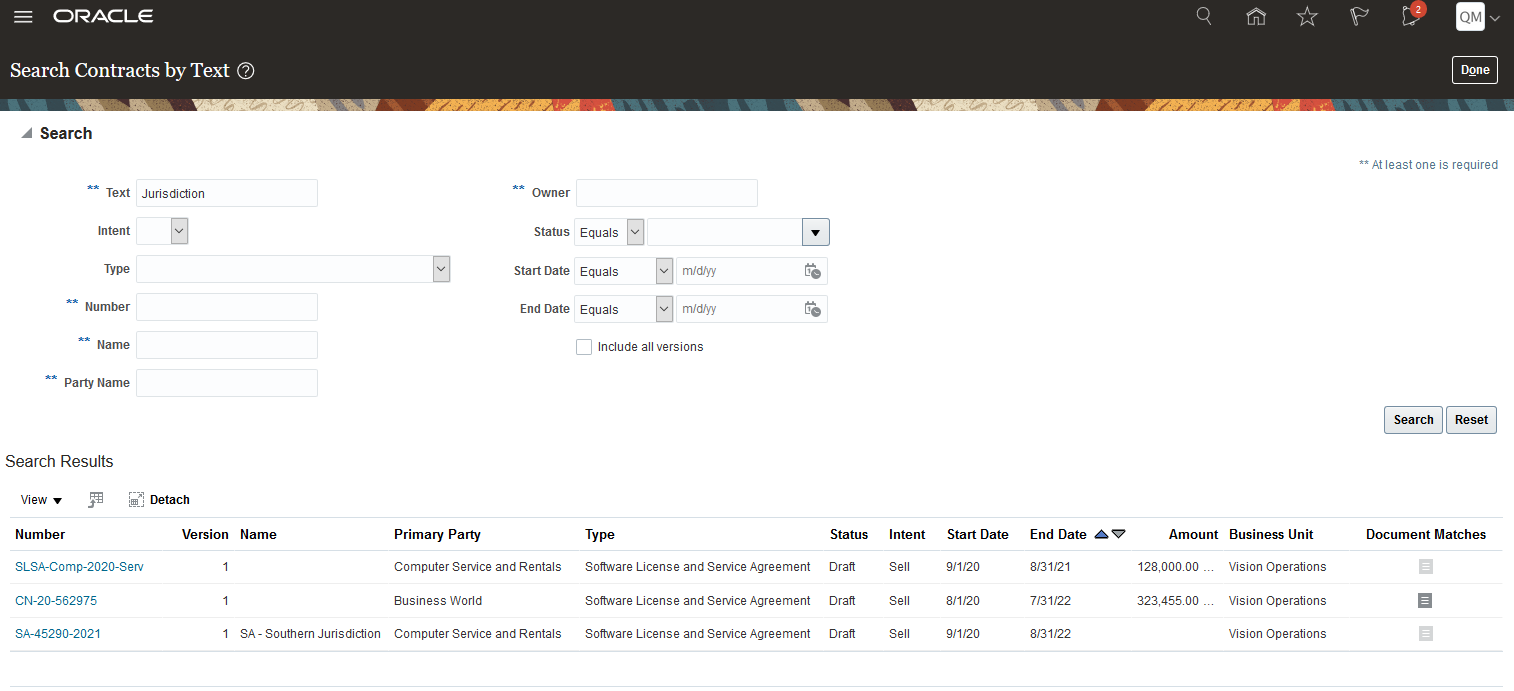Image resolution: width=1514 pixels, height=691 pixels.
Task: Open the Watchlist flag icon
Action: (x=1358, y=16)
